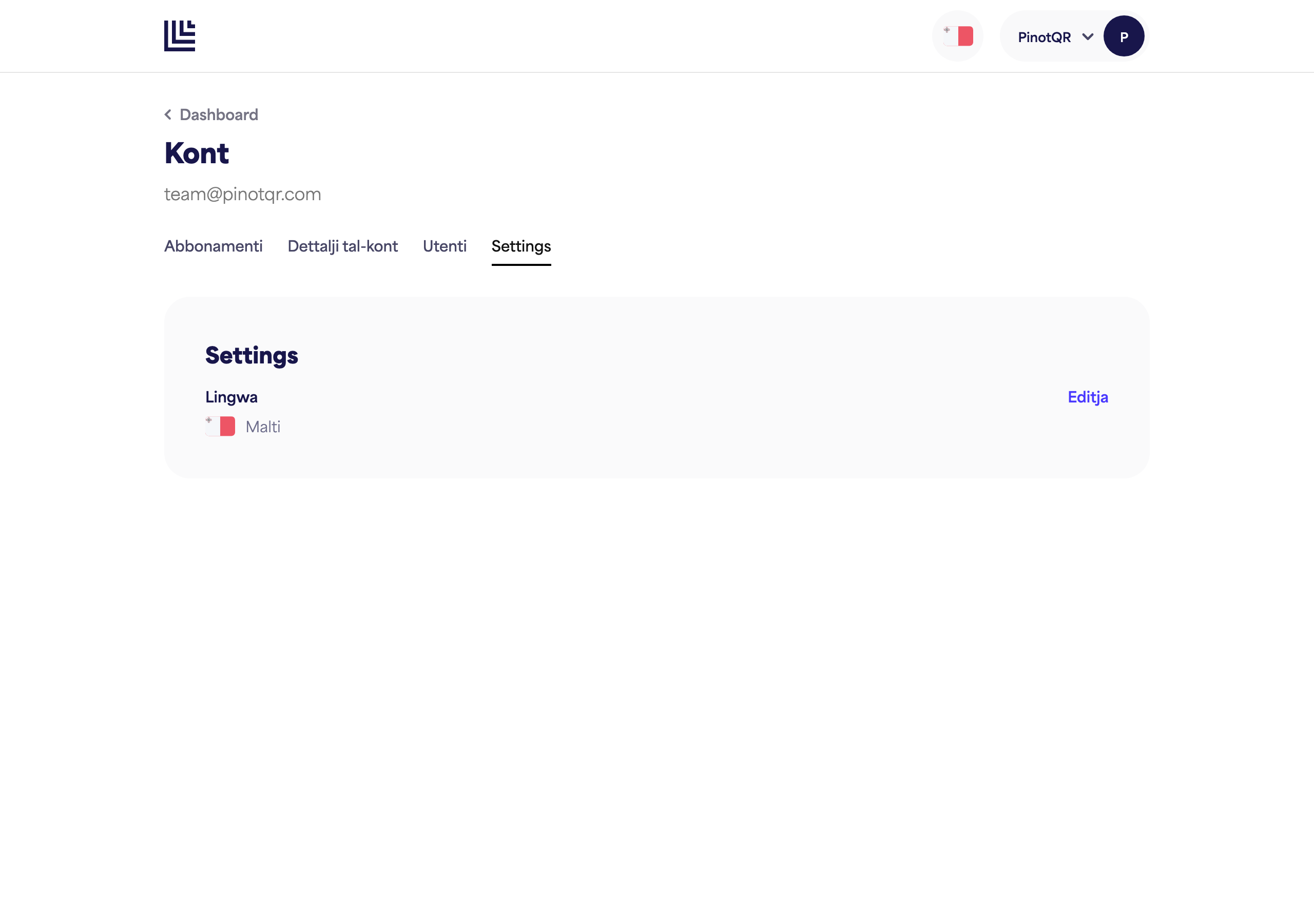
Task: Click the PinotQR account name
Action: (1044, 37)
